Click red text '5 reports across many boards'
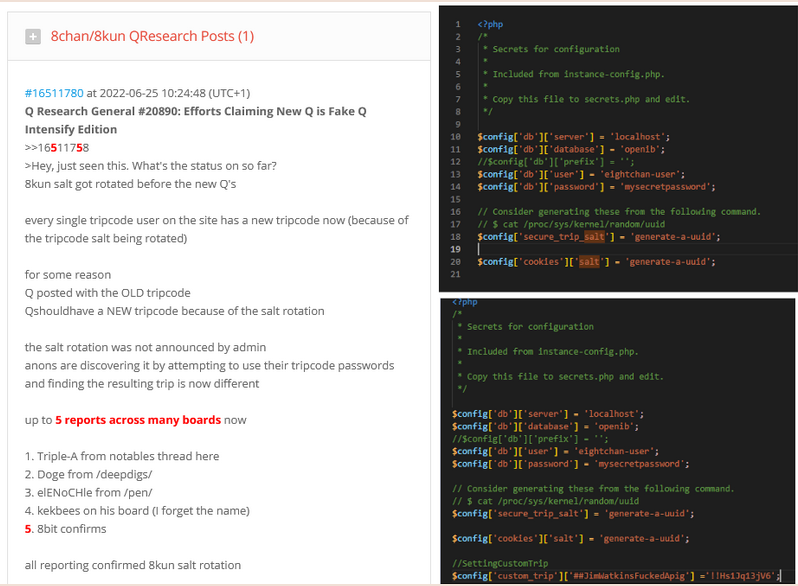The width and height of the screenshot is (798, 586). pos(138,420)
